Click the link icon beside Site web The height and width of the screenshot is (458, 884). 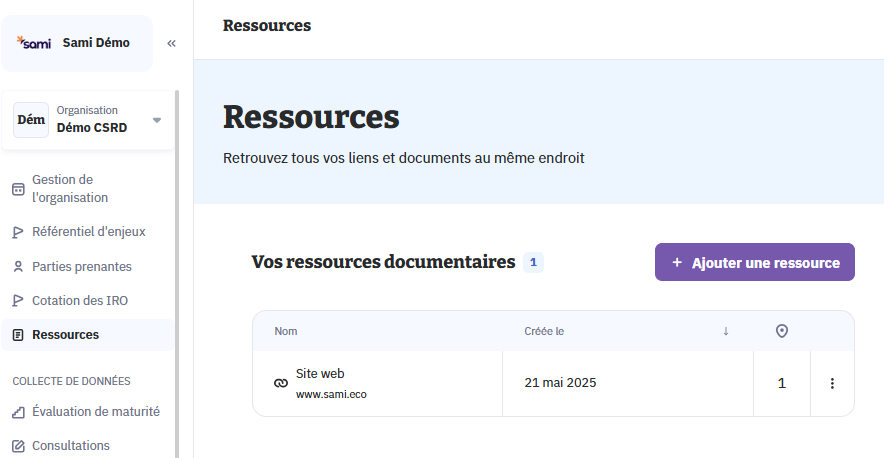(x=280, y=383)
